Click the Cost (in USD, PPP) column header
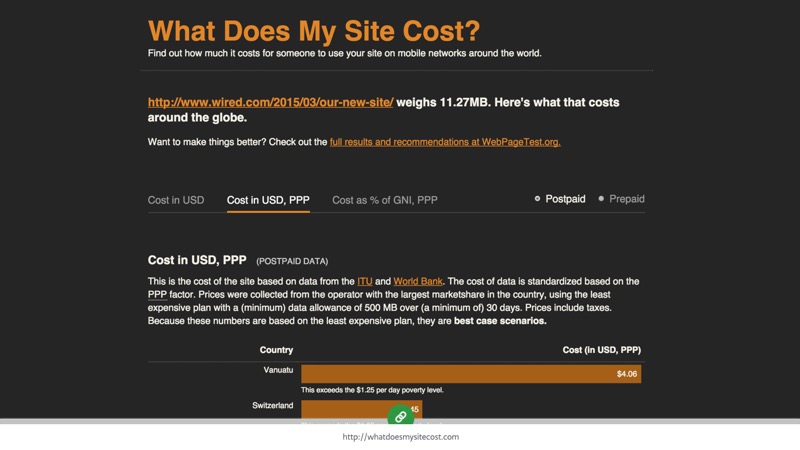 (x=601, y=350)
